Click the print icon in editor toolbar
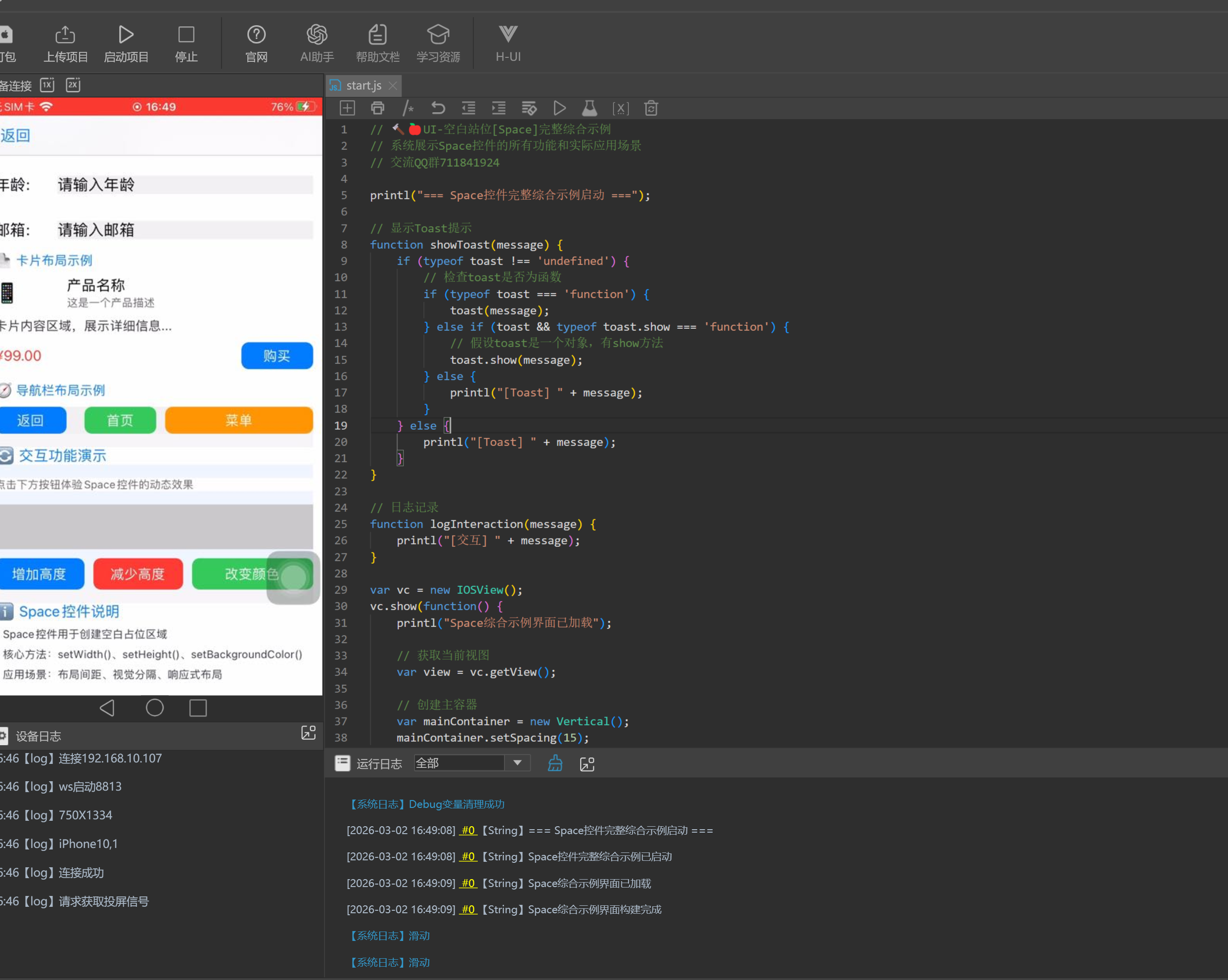The width and height of the screenshot is (1228, 980). click(x=377, y=108)
